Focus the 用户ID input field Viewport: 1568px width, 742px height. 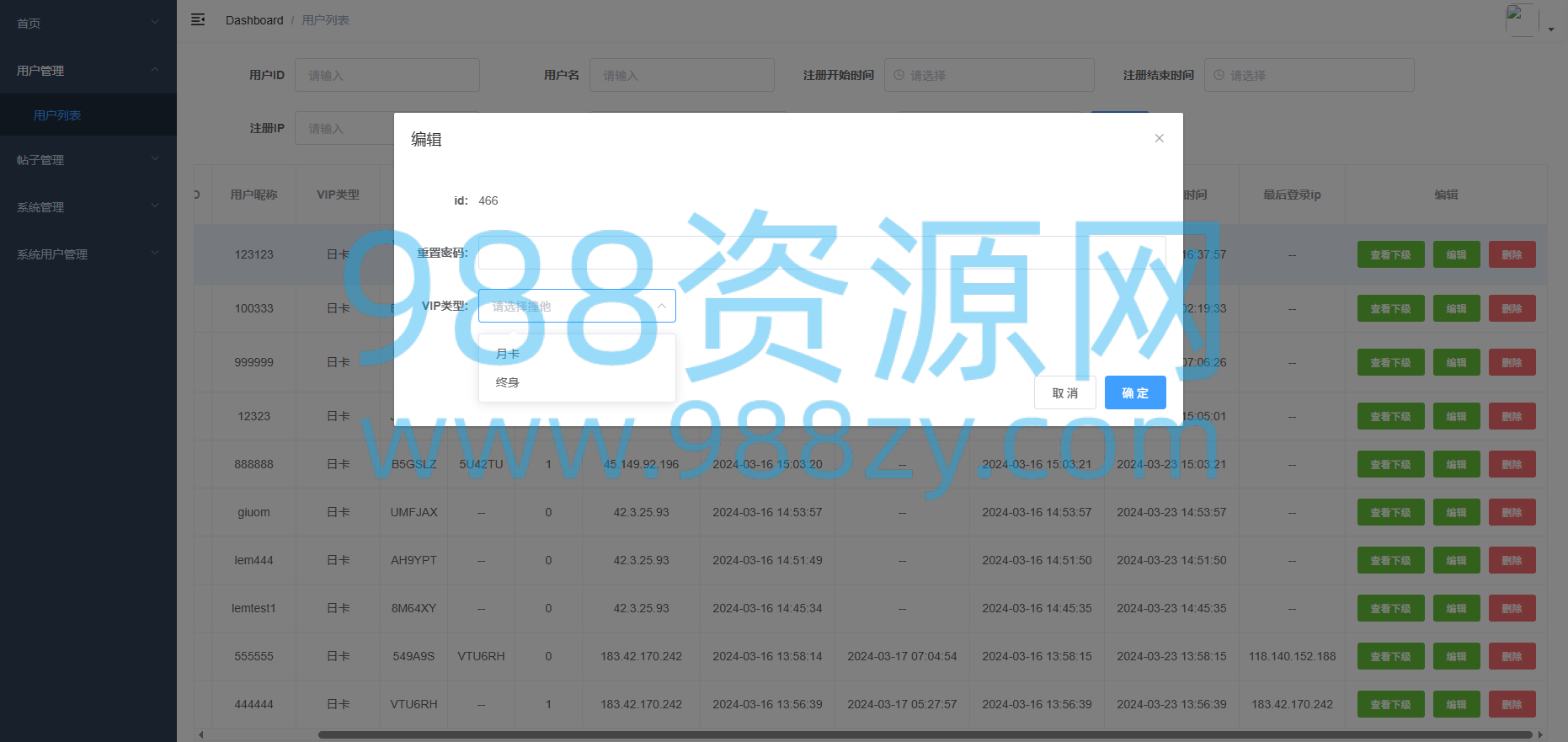[387, 75]
